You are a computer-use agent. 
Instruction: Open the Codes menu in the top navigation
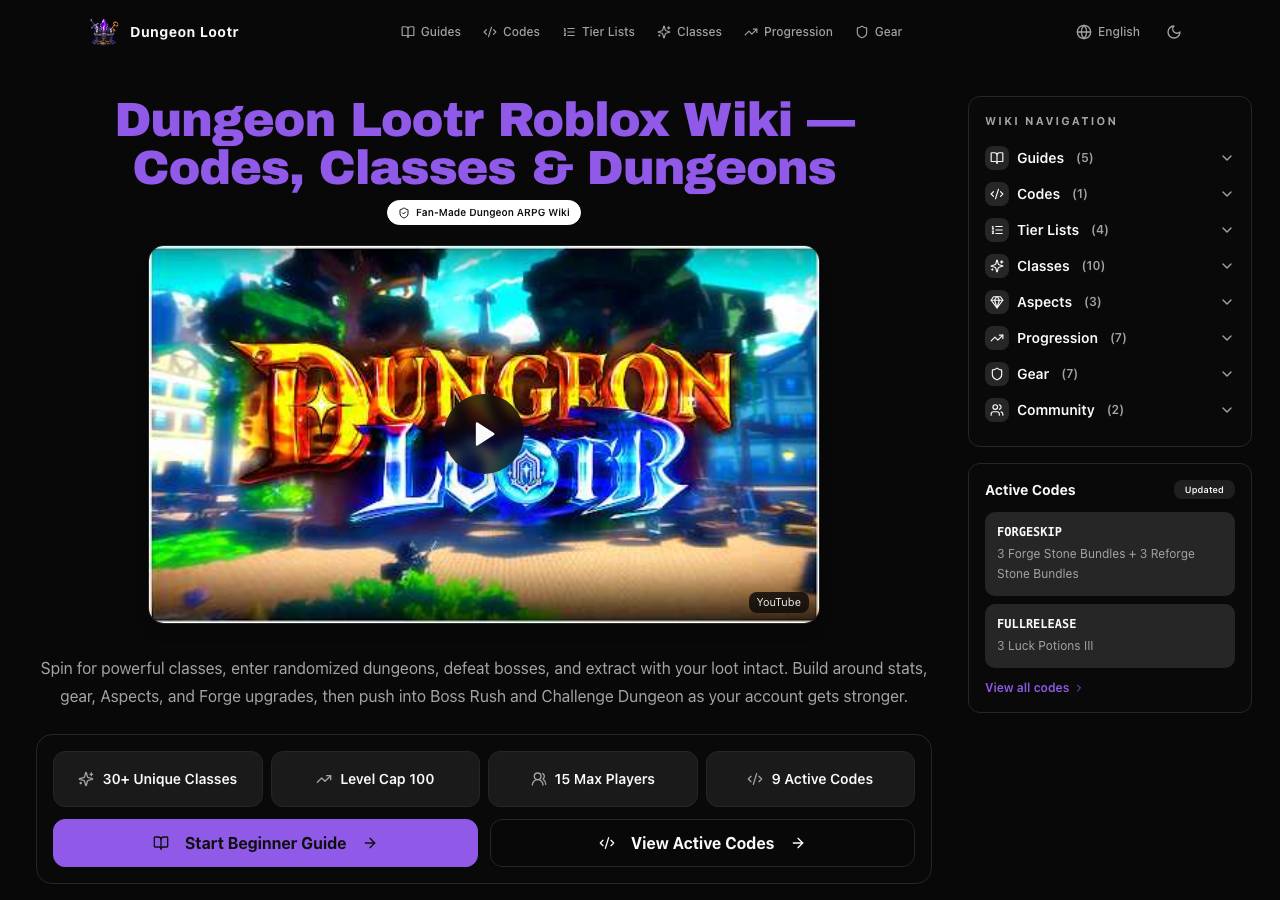[x=511, y=32]
